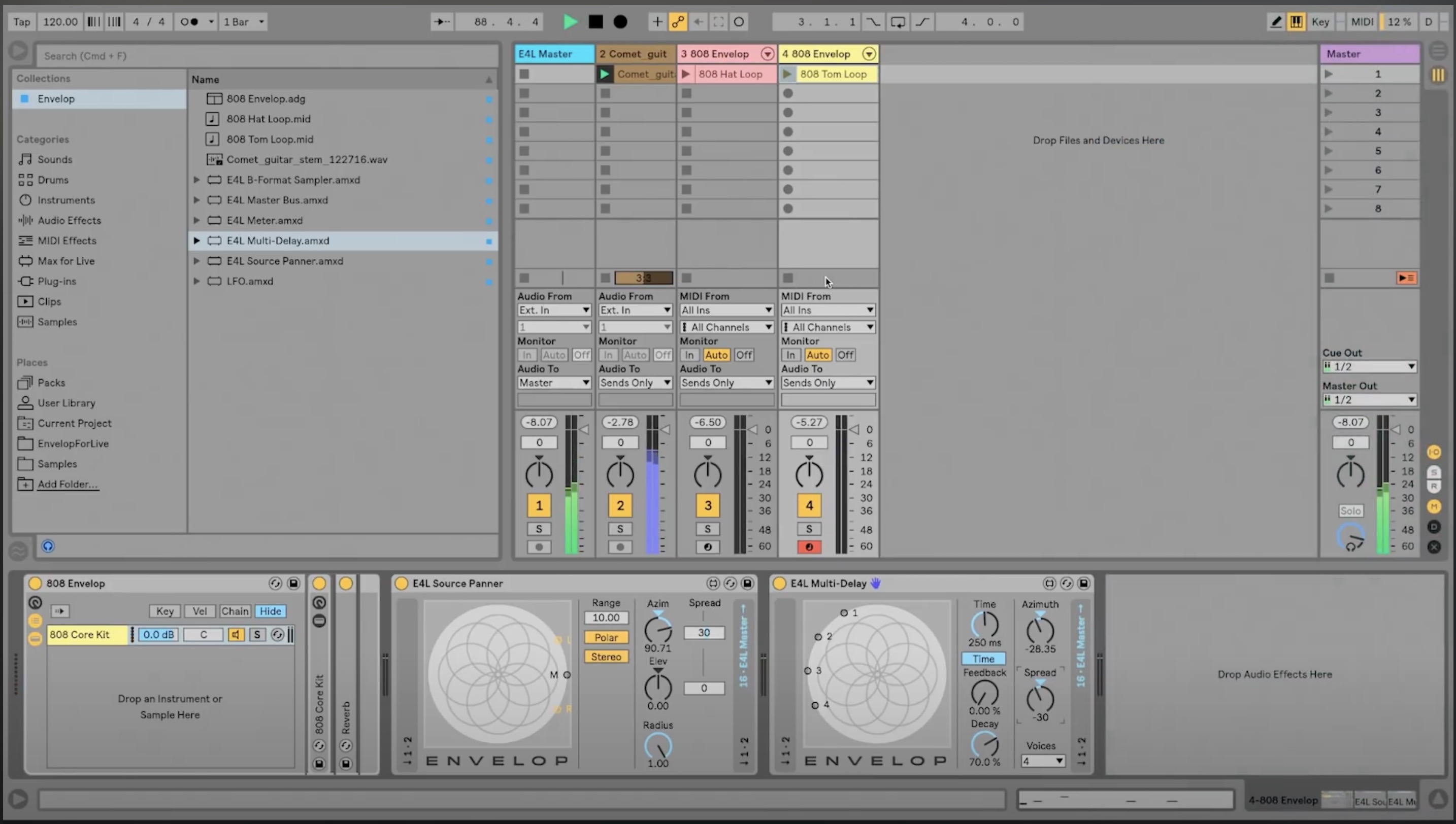This screenshot has height=824, width=1456.
Task: Enable Draw Mode pencil icon
Action: (1275, 21)
